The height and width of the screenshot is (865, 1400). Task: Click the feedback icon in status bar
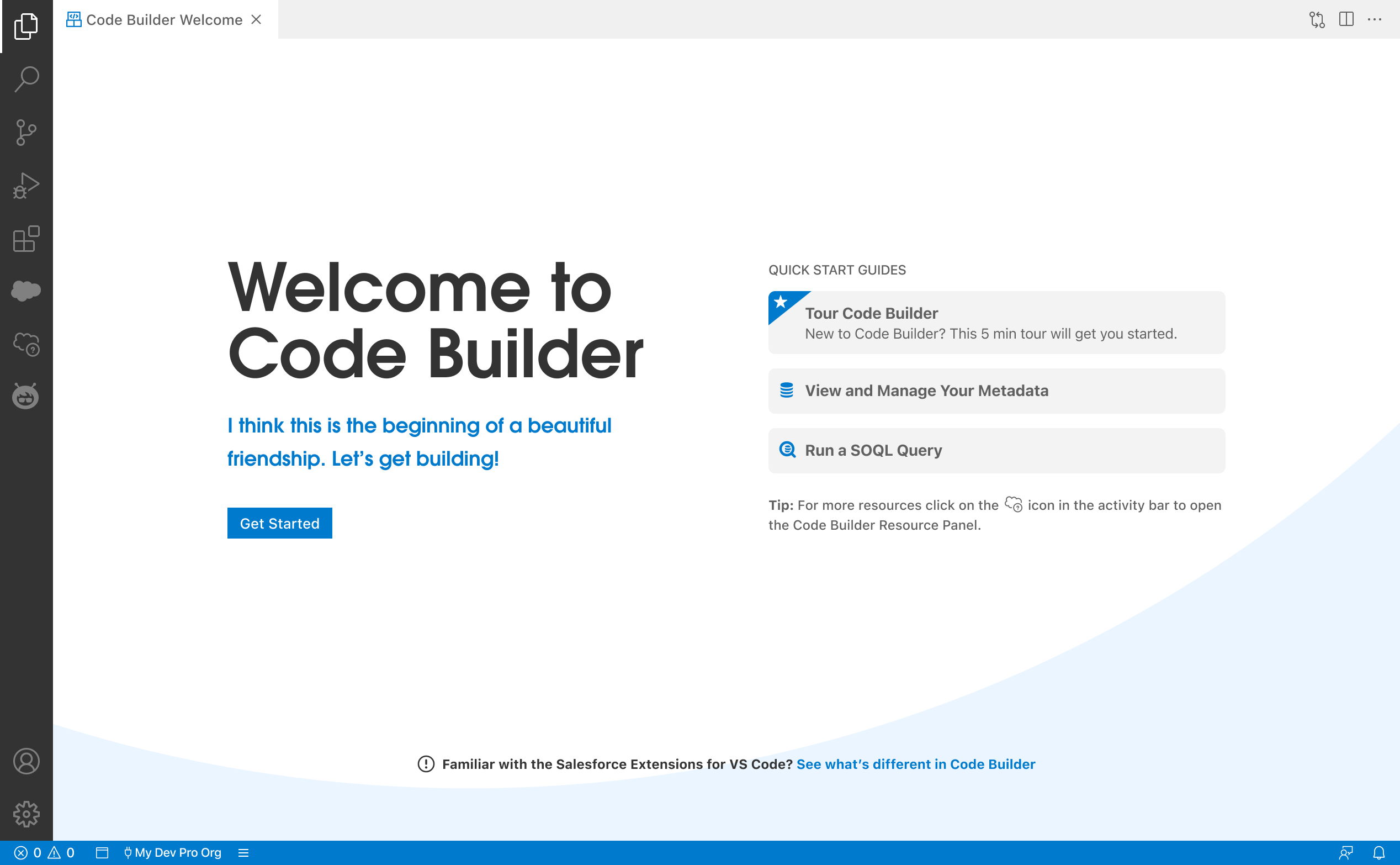pyautogui.click(x=1346, y=852)
